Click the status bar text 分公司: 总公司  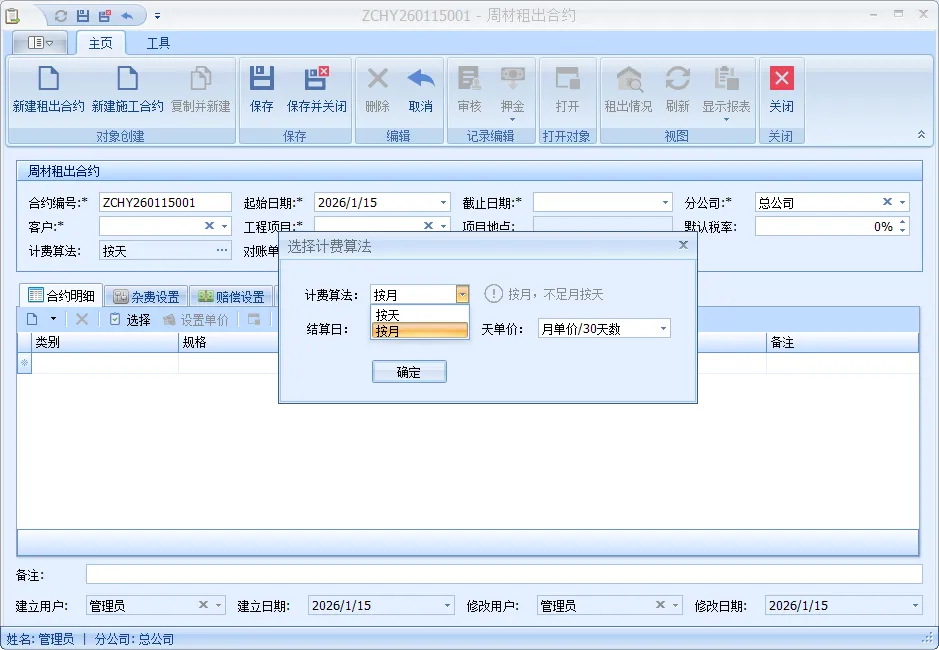134,639
